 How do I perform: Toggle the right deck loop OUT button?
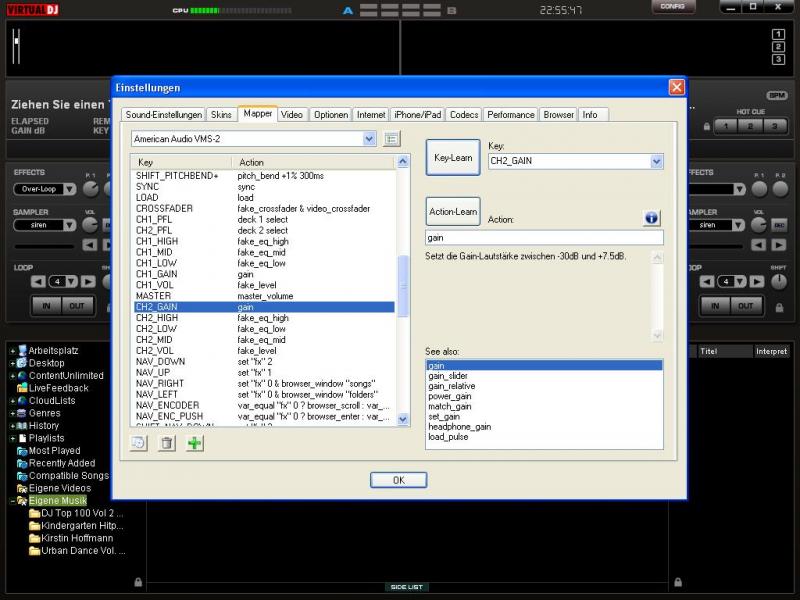[x=745, y=306]
